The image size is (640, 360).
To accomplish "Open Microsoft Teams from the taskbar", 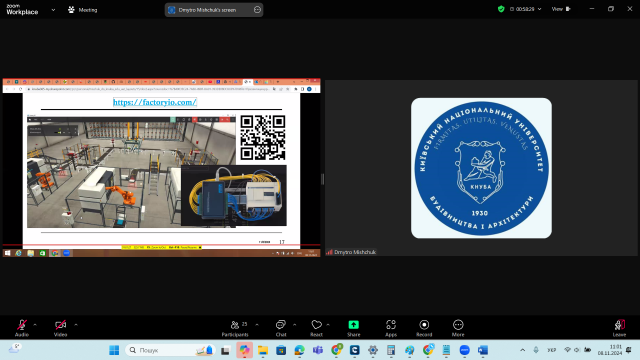I will pos(318,350).
